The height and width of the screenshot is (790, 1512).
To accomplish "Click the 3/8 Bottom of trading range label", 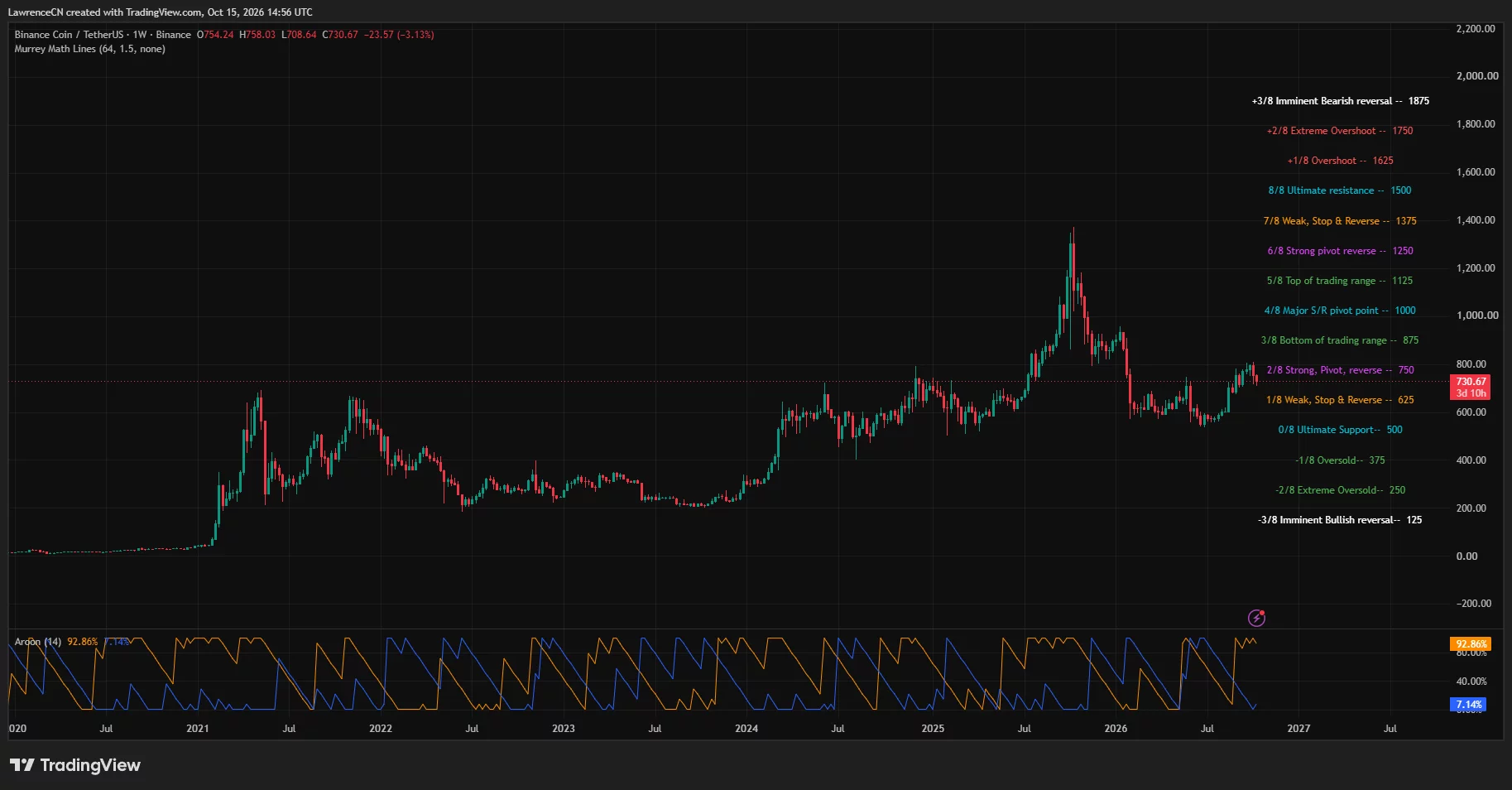I will (x=1340, y=340).
